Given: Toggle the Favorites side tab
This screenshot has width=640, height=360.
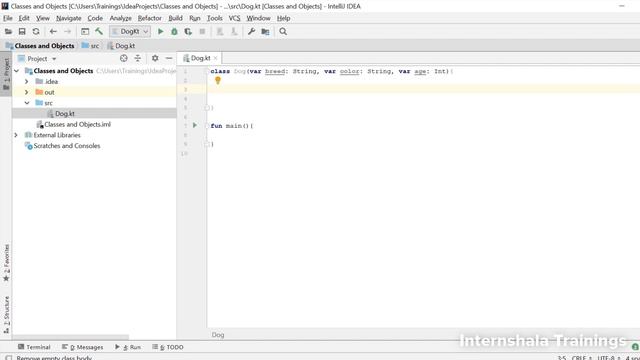Looking at the screenshot, I should click(x=6, y=263).
